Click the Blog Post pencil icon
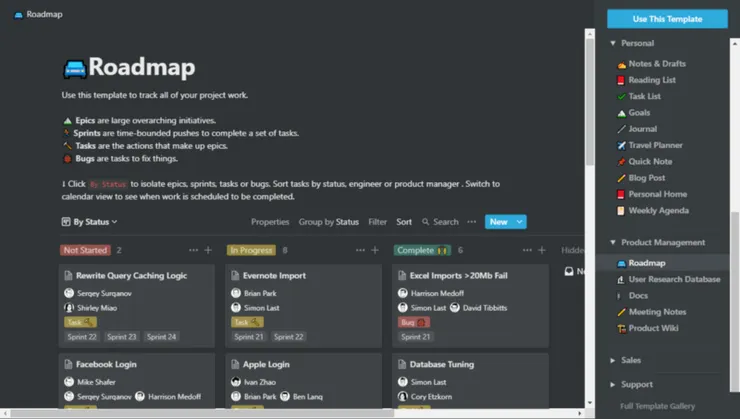The image size is (740, 419). coord(622,178)
